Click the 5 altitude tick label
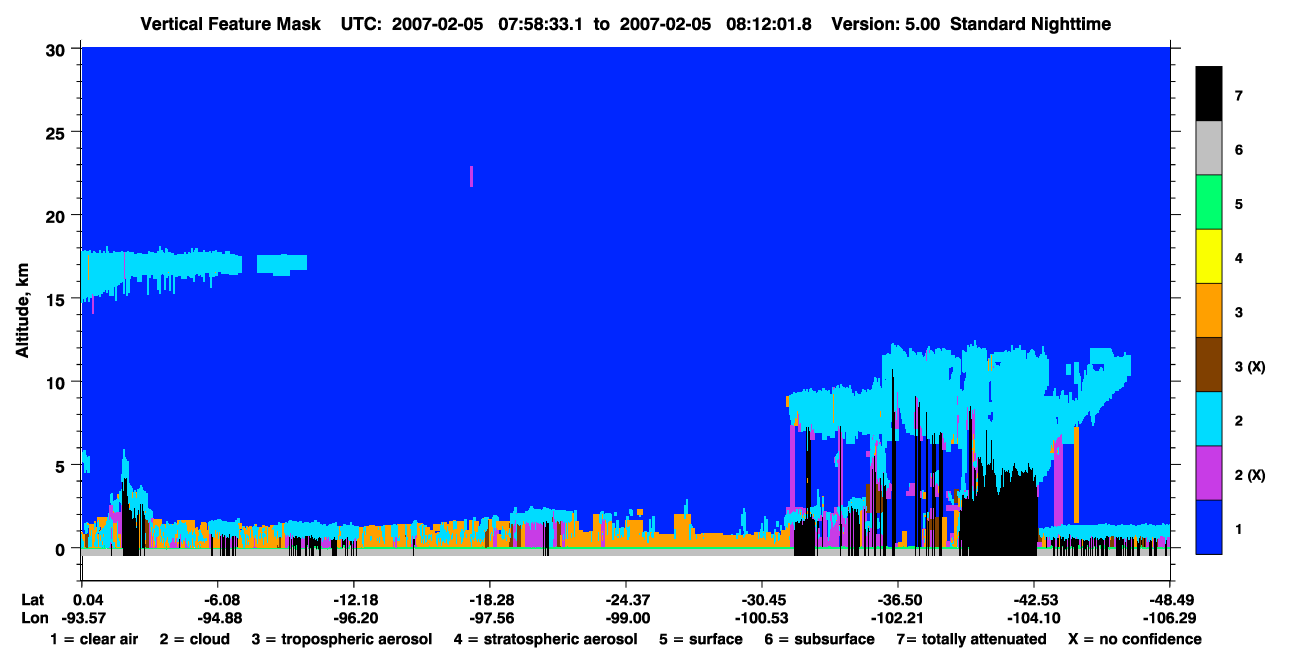 [x=62, y=465]
